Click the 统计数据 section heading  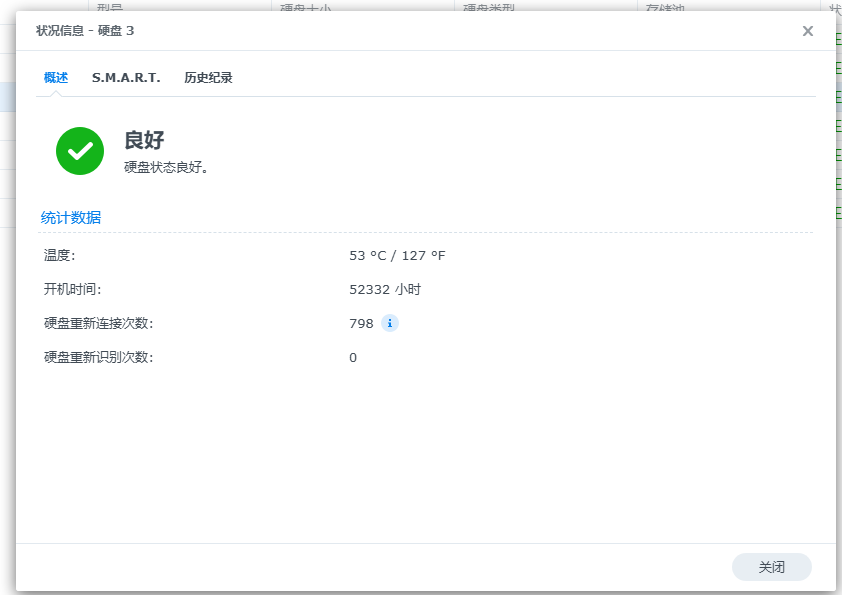[71, 217]
